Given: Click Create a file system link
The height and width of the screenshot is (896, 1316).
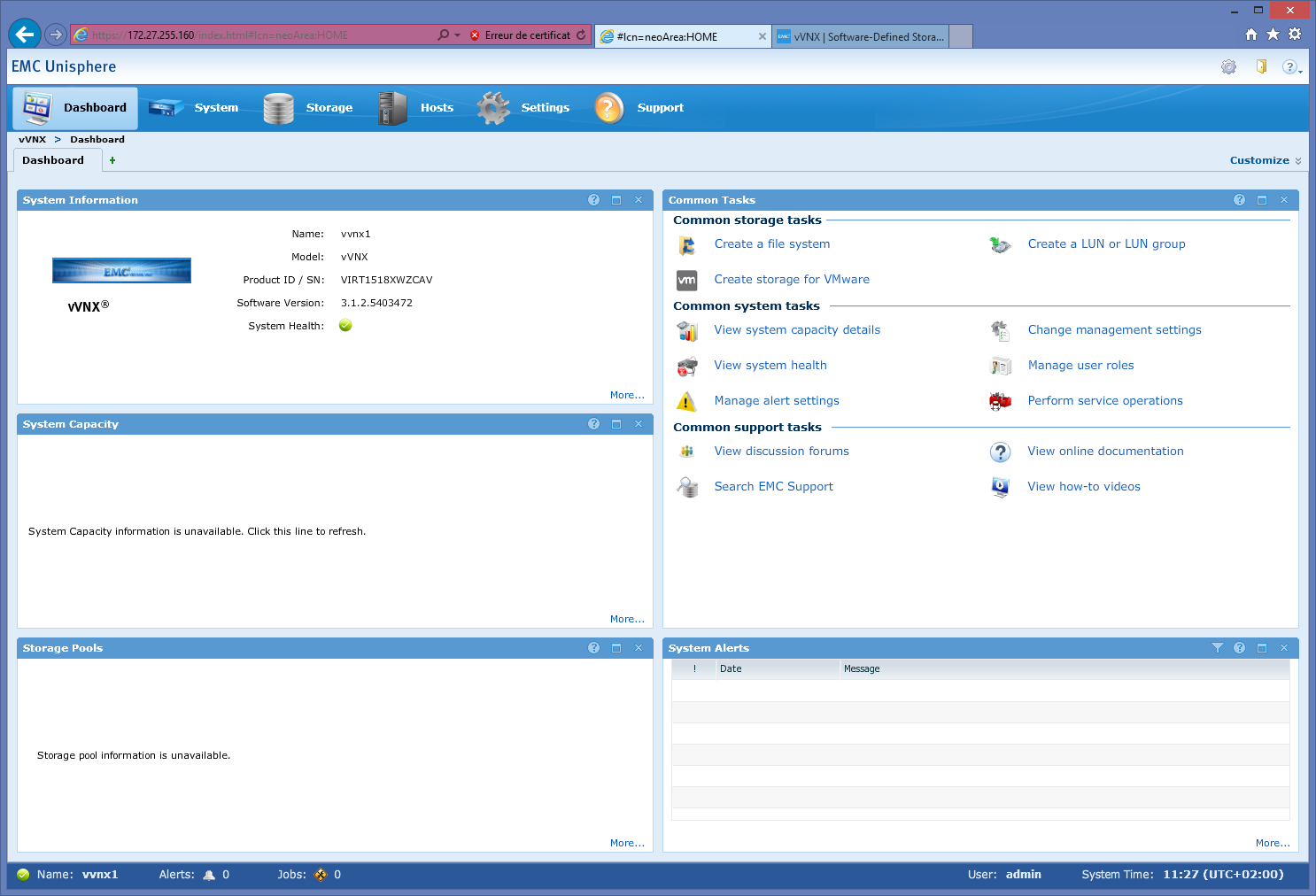Looking at the screenshot, I should coord(771,244).
